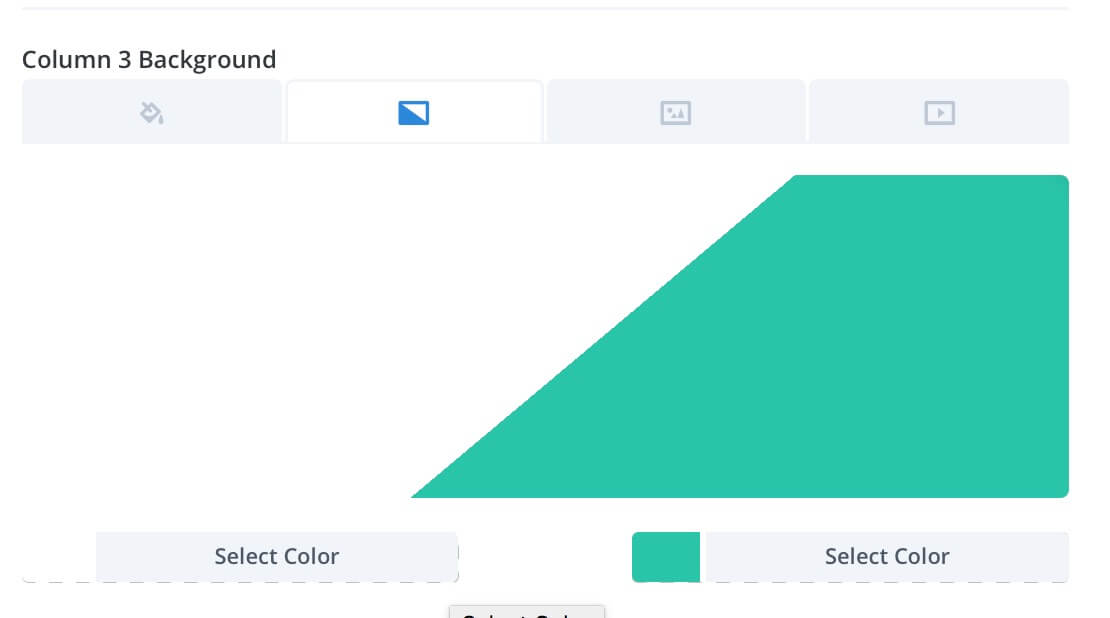
Task: Click the left Select Color button
Action: pos(277,556)
